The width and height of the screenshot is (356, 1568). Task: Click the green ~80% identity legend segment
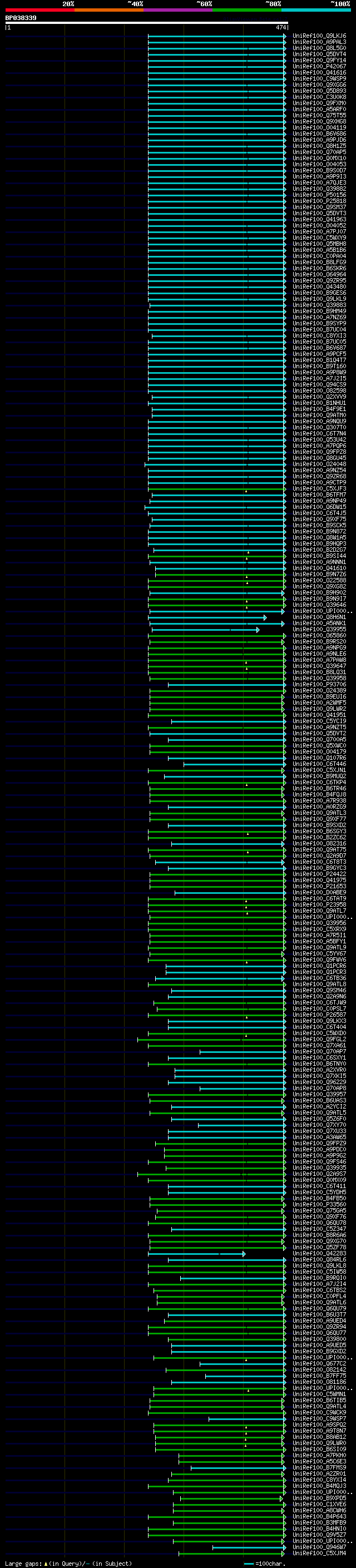[247, 10]
